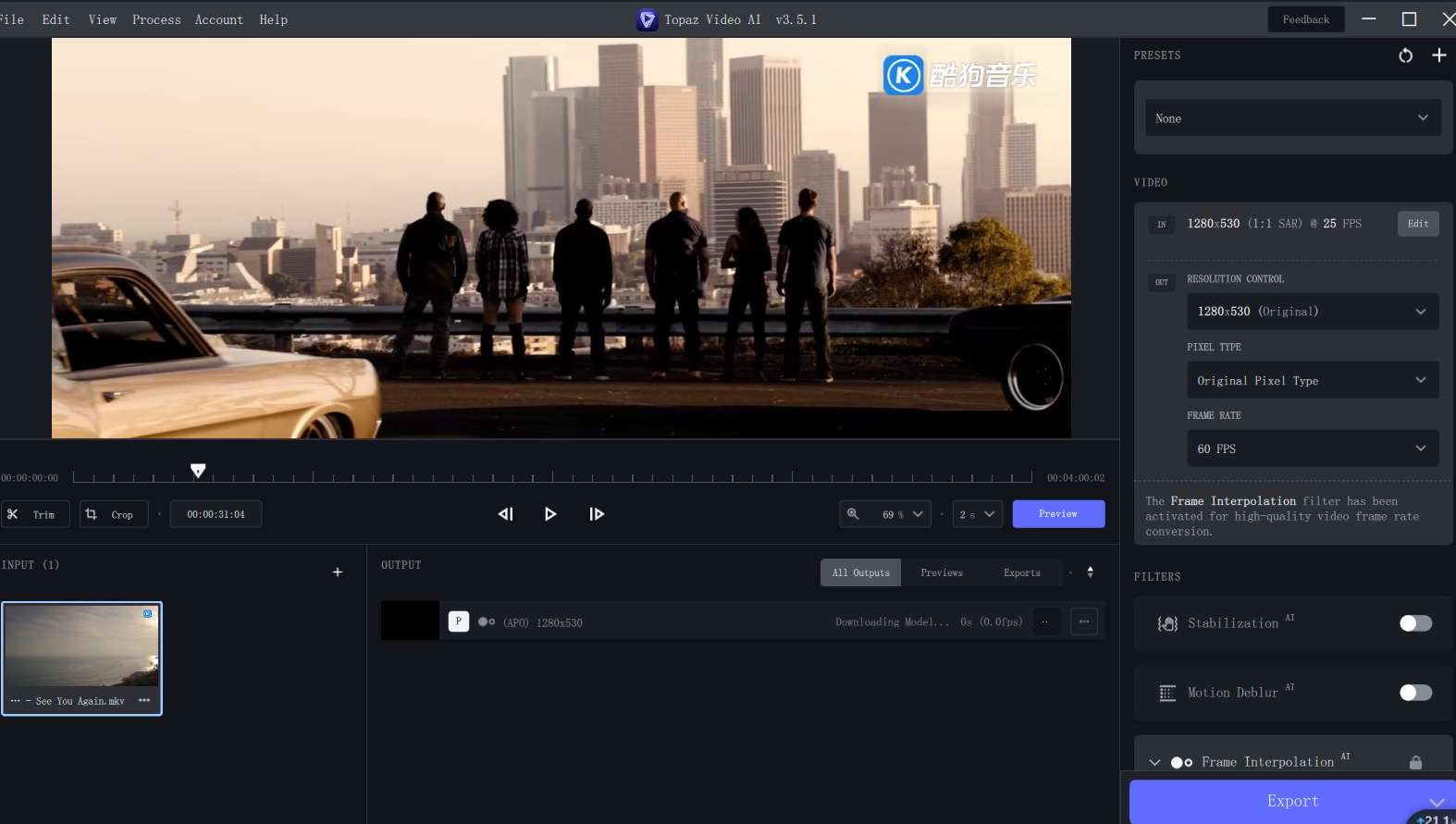Image resolution: width=1456 pixels, height=824 pixels.
Task: Click the Stabilization filter icon
Action: pyautogui.click(x=1167, y=623)
